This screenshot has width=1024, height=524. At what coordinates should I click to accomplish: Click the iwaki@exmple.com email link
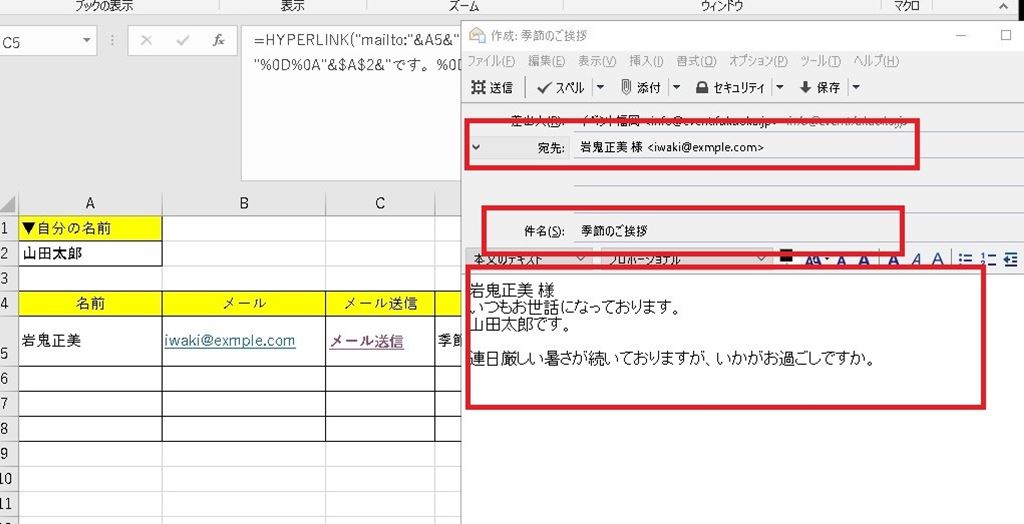230,340
